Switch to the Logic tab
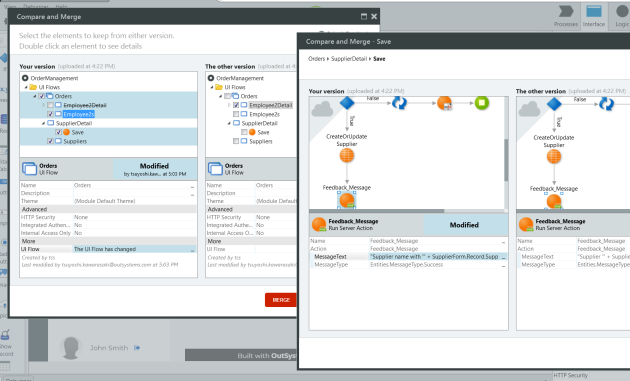Image resolution: width=630 pixels, height=381 pixels. pos(622,16)
